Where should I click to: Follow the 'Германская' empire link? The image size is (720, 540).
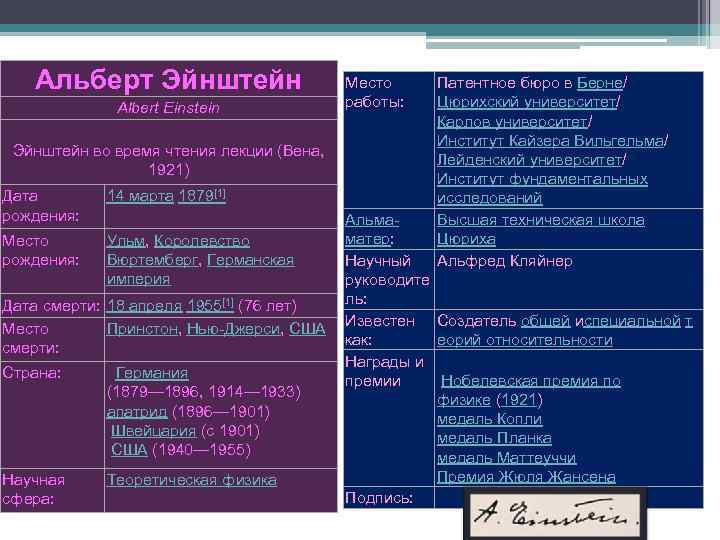point(251,260)
